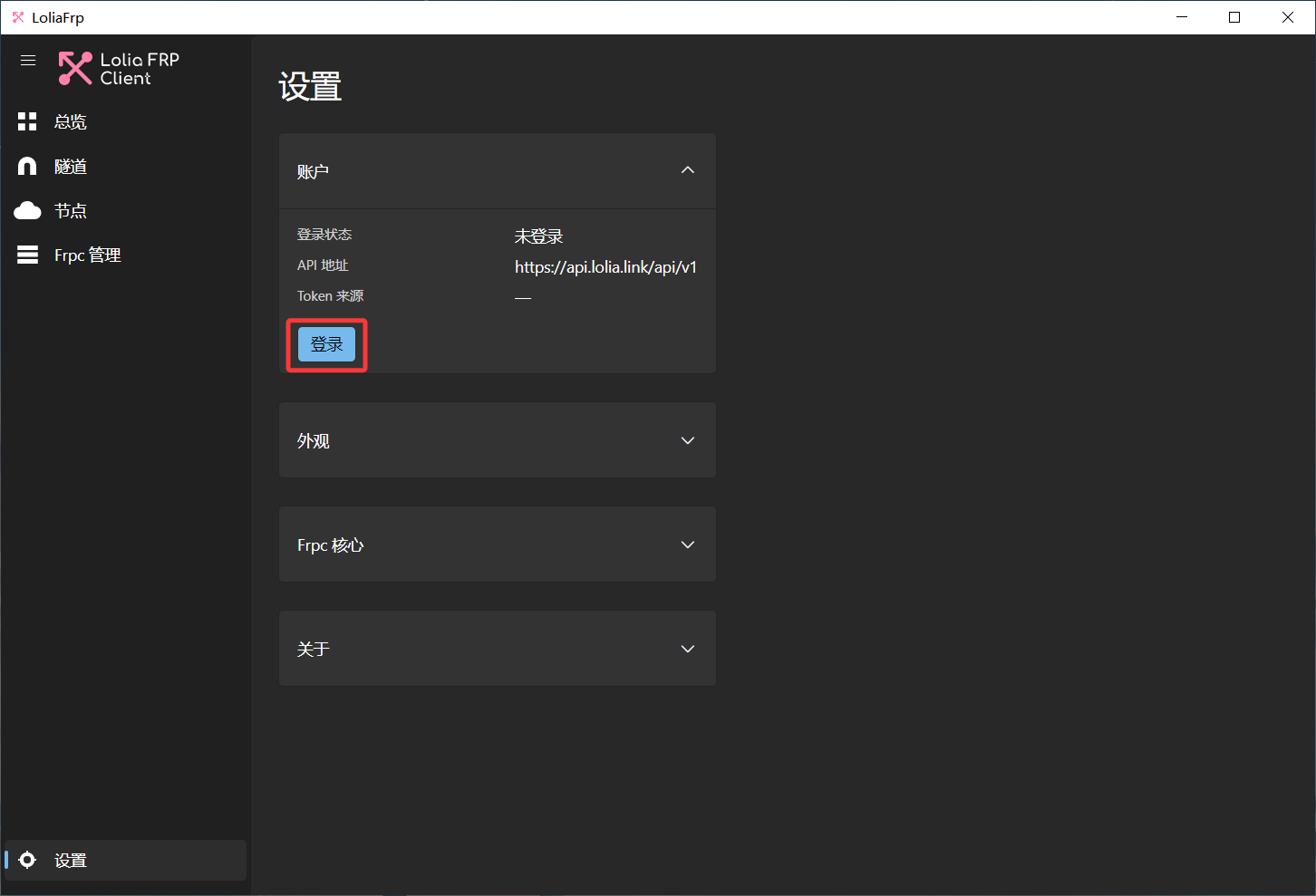Expand the 关于 section

click(x=498, y=649)
